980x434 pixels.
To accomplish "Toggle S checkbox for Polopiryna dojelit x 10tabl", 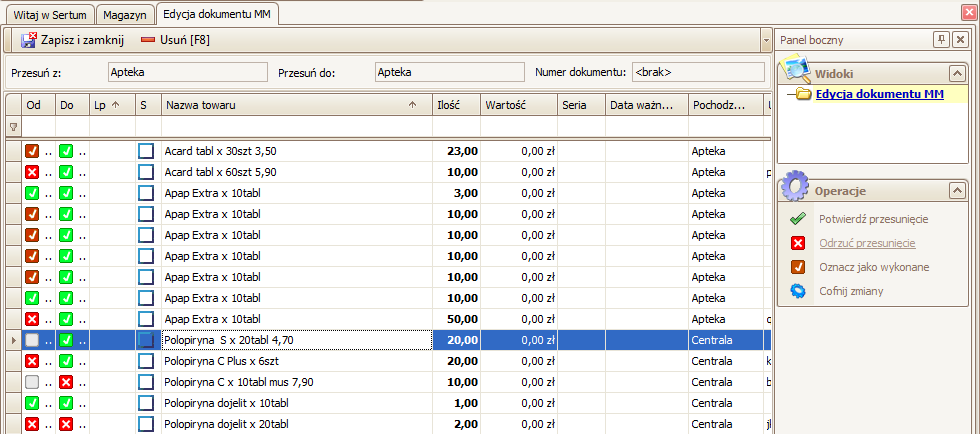I will click(x=146, y=403).
